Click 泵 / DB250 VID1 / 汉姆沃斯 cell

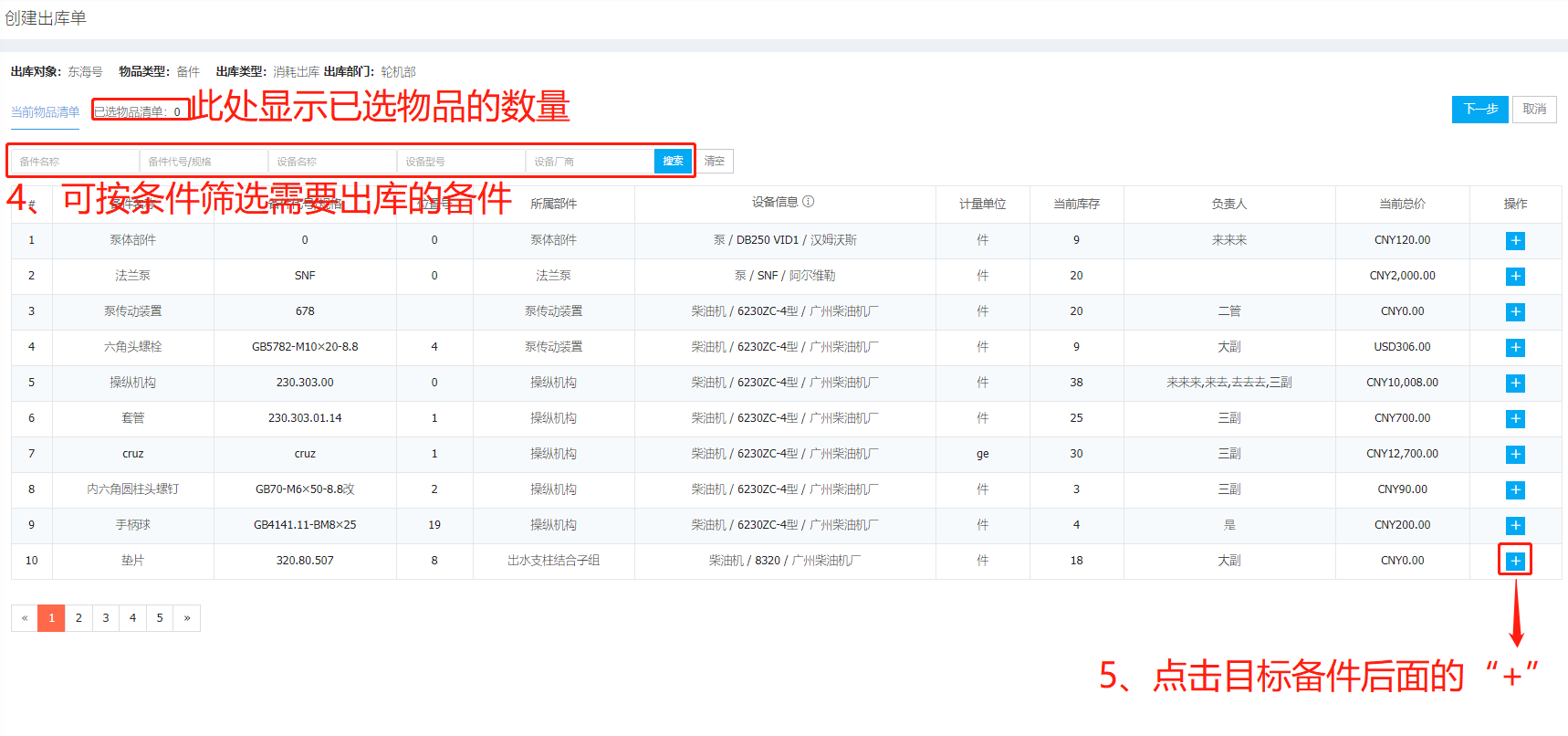pos(785,240)
